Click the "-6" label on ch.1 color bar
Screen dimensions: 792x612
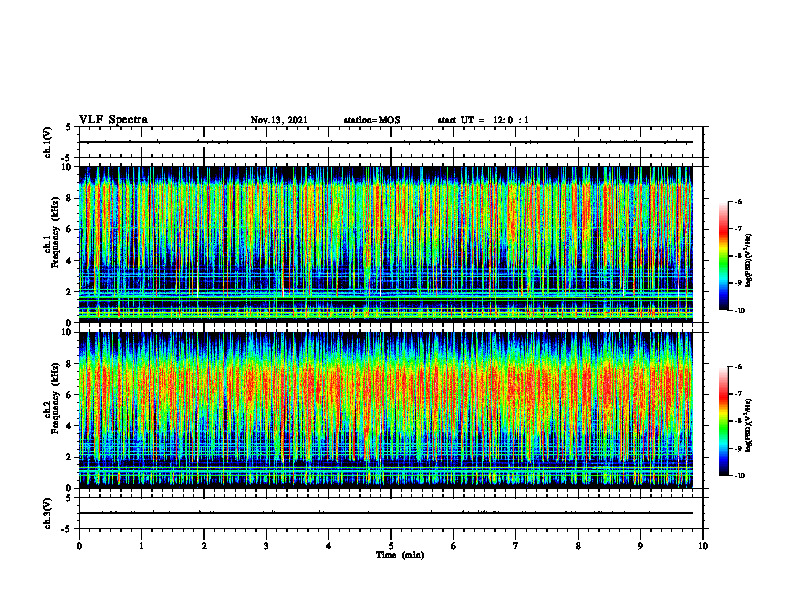coord(738,201)
